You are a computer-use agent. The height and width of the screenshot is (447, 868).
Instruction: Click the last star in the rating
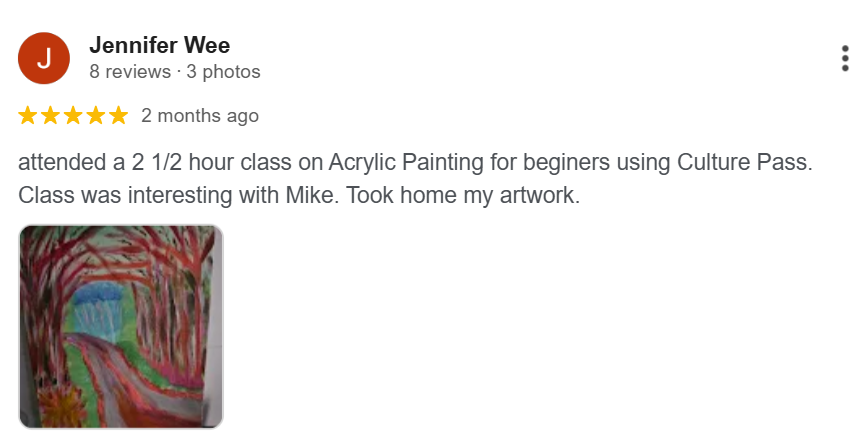pyautogui.click(x=119, y=116)
